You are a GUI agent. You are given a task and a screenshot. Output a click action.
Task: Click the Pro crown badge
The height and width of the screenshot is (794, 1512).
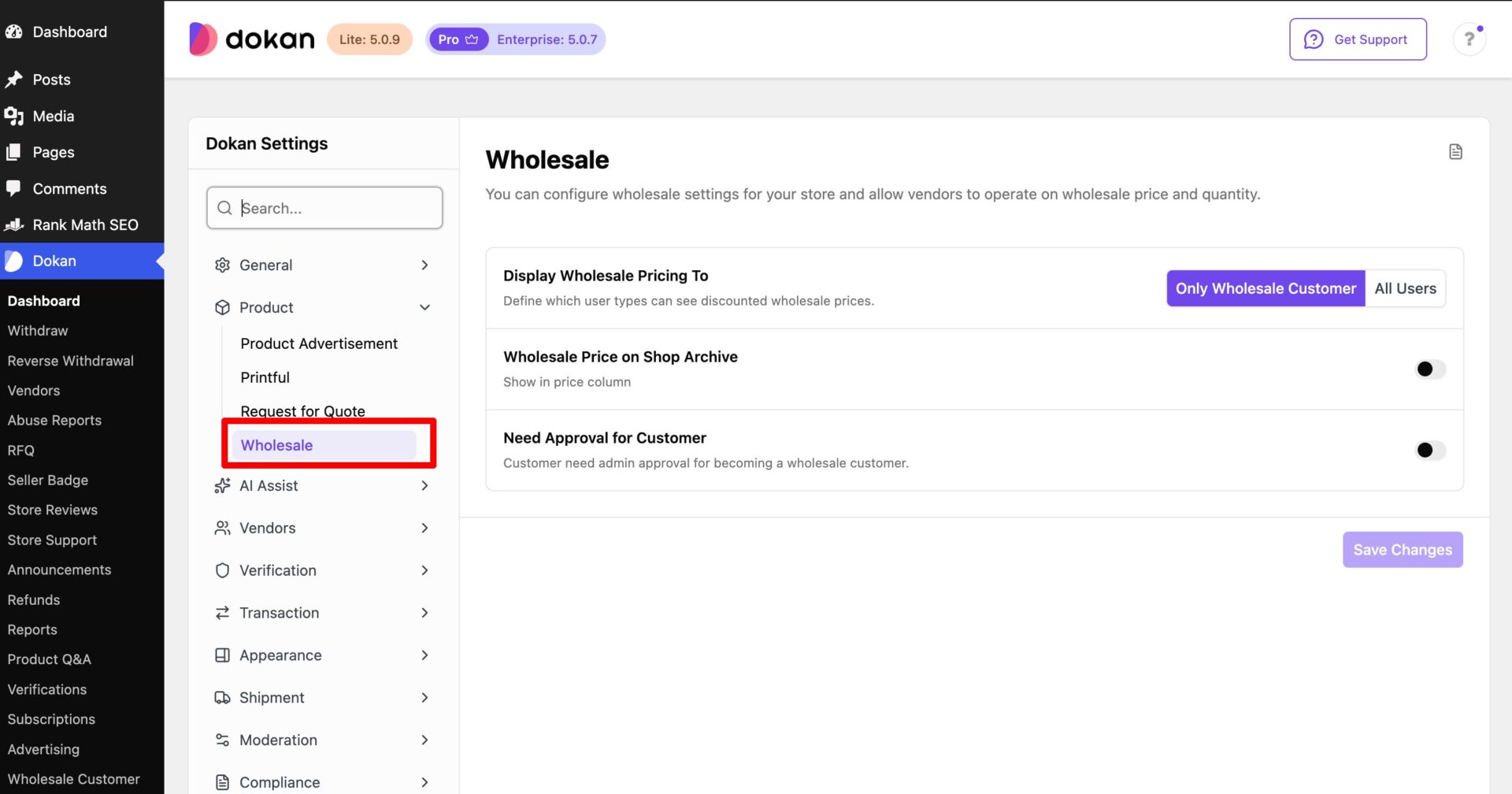458,39
